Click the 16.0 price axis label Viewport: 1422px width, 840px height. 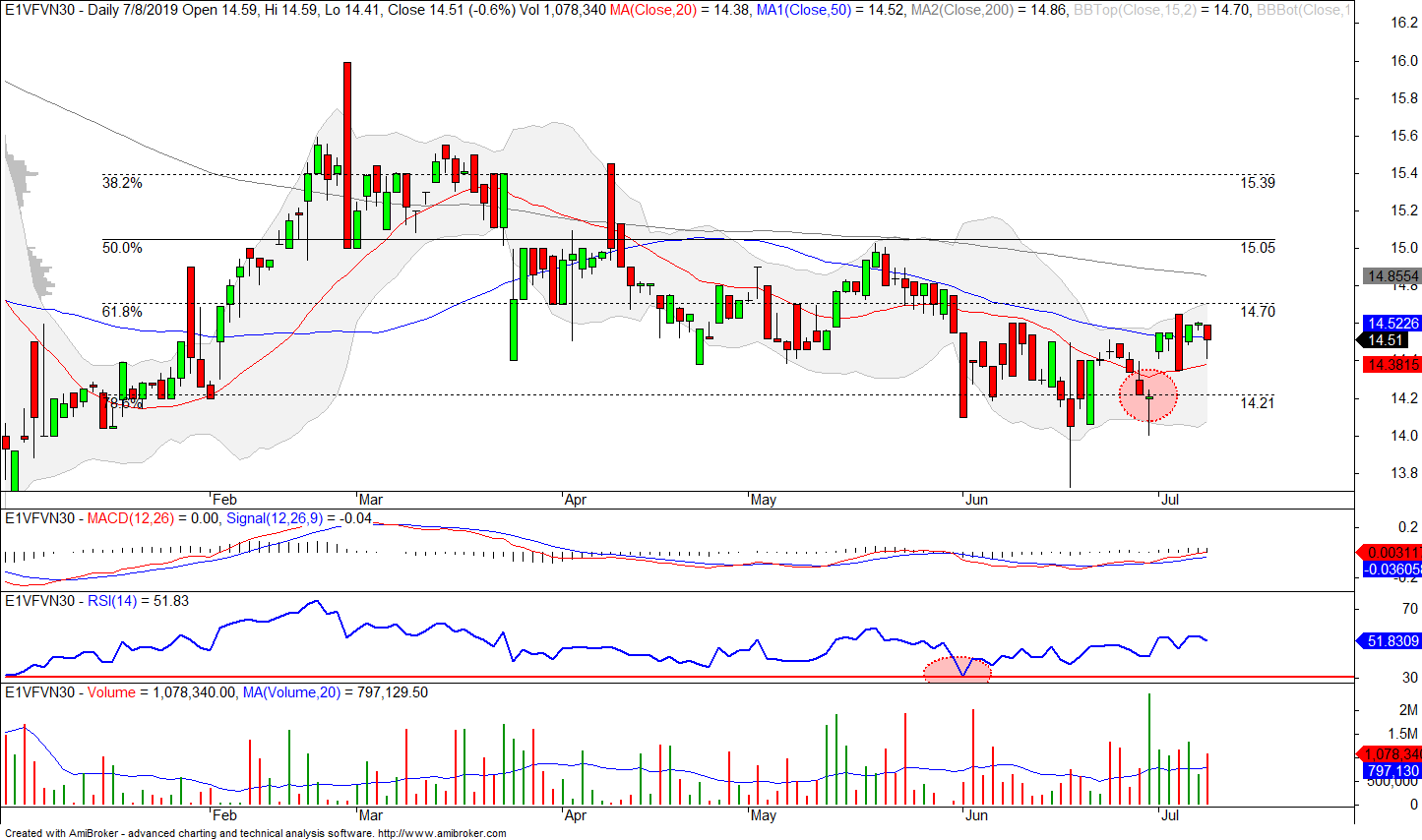click(1404, 61)
